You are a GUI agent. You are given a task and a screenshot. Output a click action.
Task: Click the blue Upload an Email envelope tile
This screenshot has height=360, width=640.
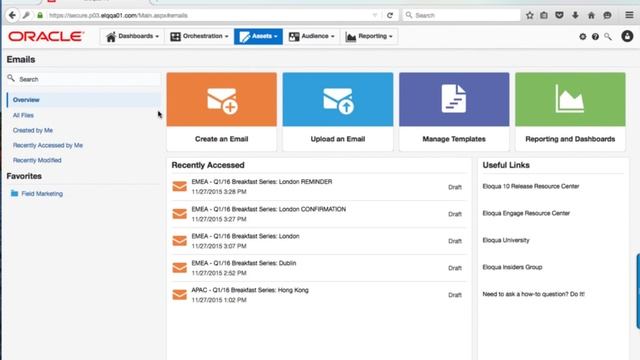(x=338, y=99)
